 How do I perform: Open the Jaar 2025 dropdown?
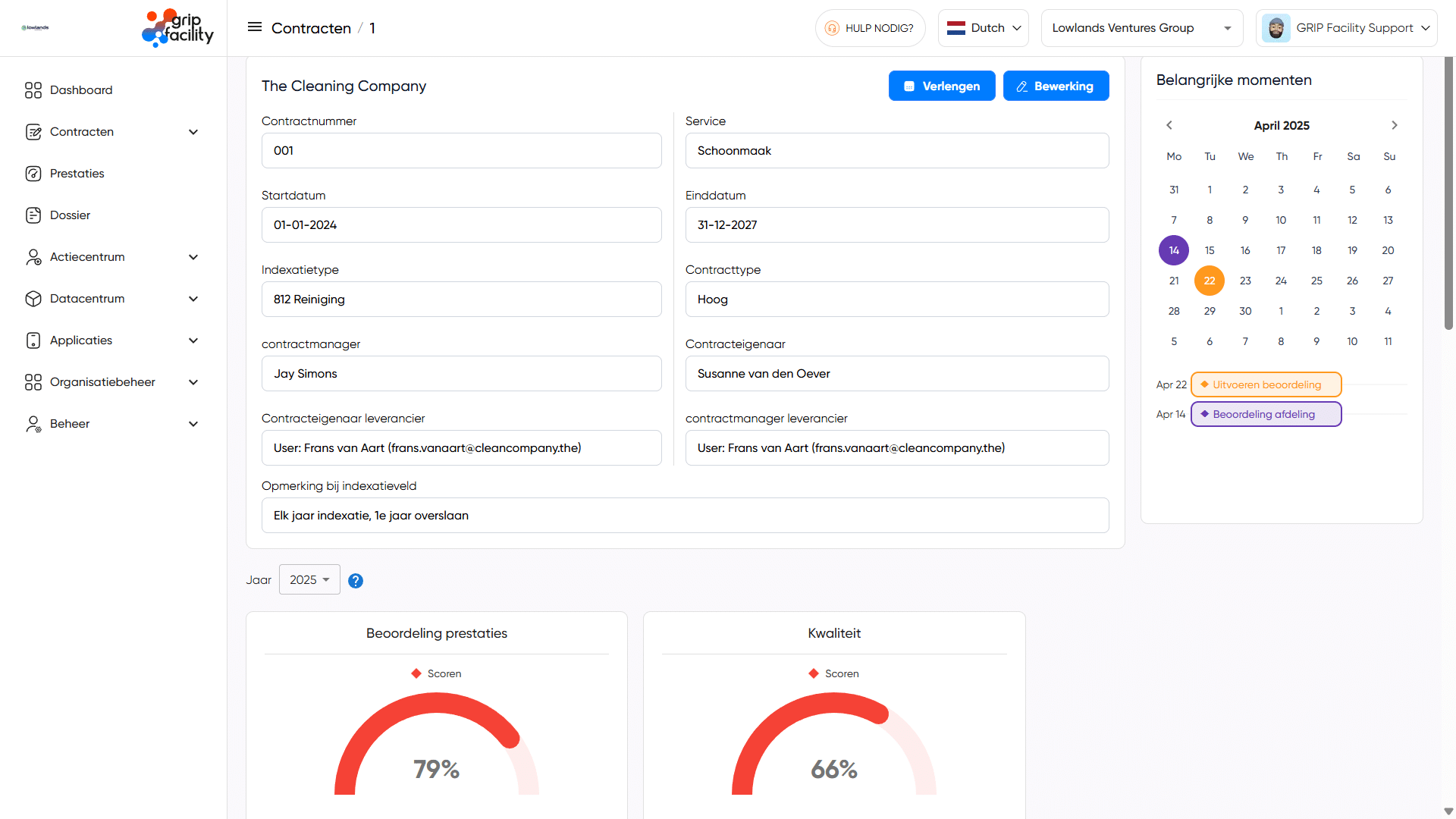(309, 579)
